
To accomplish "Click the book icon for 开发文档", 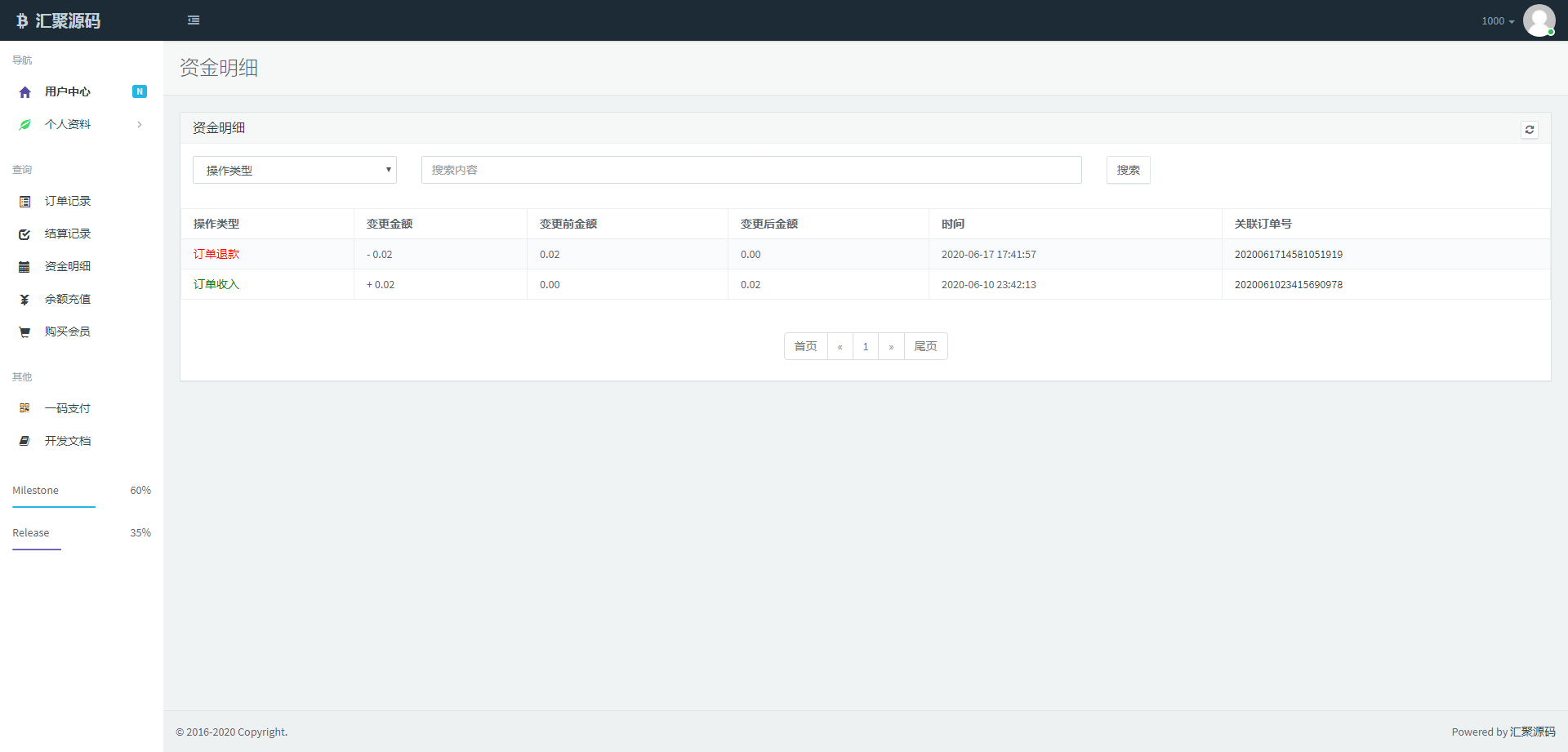I will [24, 441].
